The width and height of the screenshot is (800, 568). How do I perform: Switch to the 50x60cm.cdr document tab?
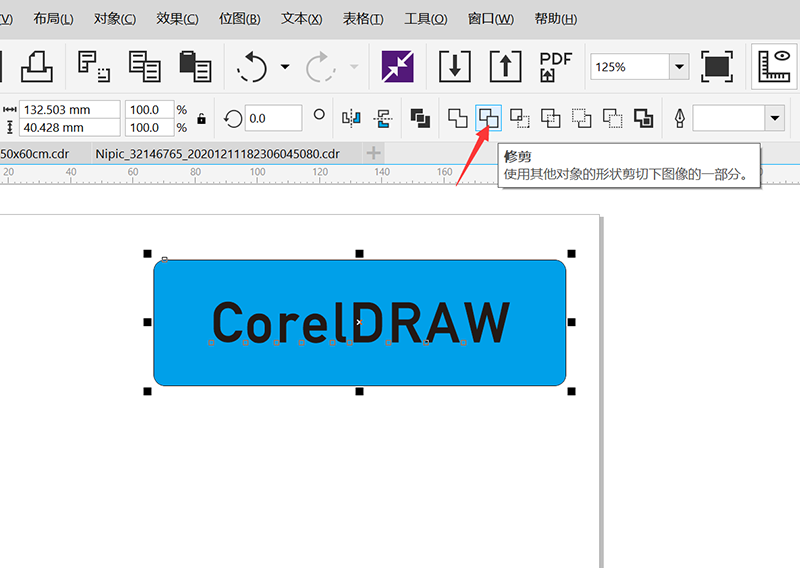35,154
